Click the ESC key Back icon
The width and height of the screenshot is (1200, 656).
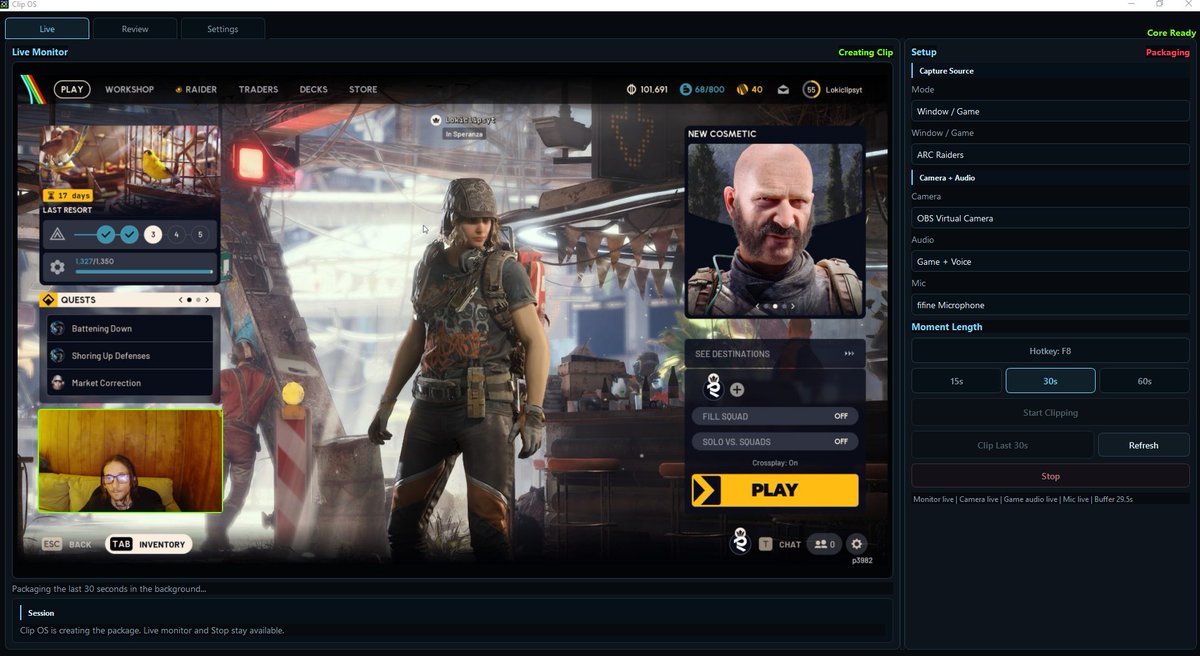pos(53,544)
